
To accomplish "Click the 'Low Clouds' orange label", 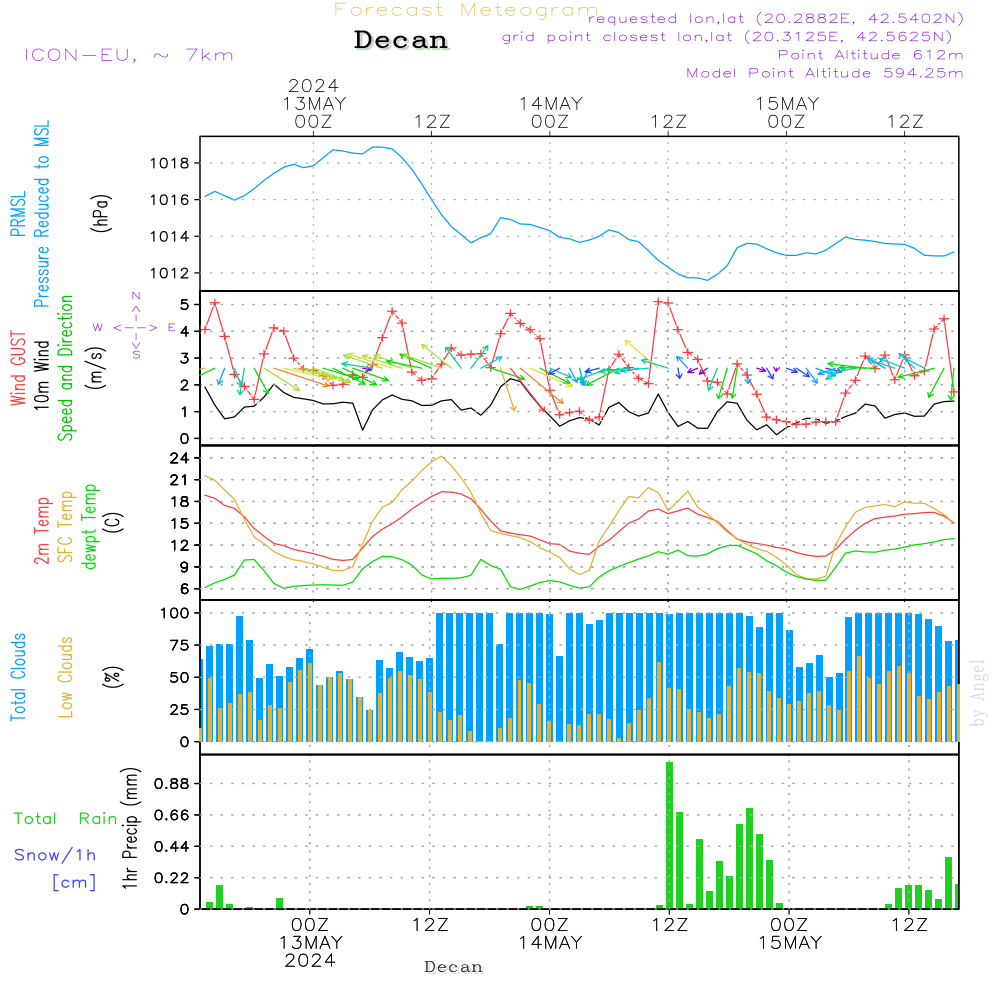I will point(66,677).
